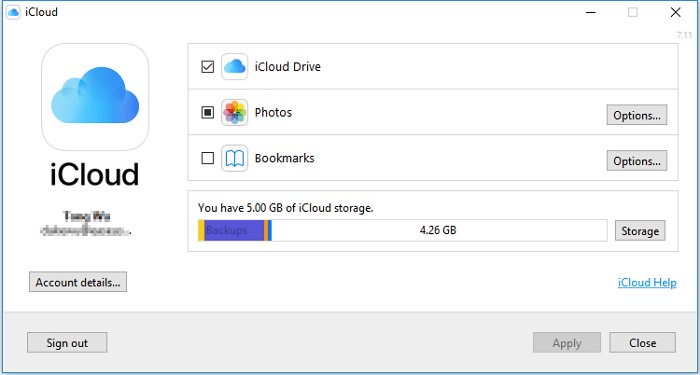
Task: Click the purple Backups storage segment
Action: point(234,230)
